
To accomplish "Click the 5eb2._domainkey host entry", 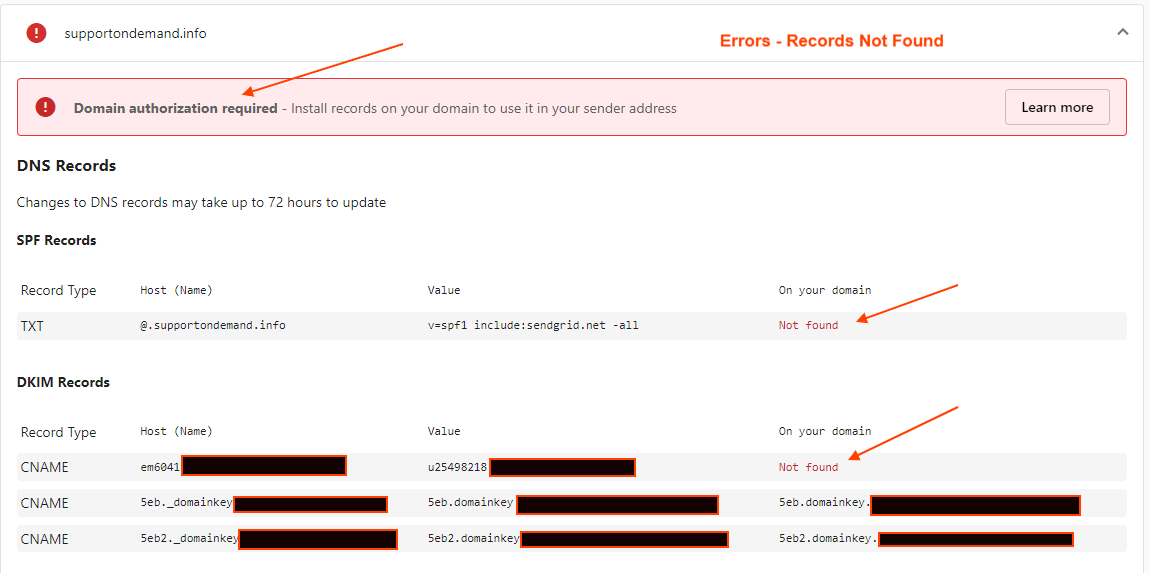I will (189, 539).
